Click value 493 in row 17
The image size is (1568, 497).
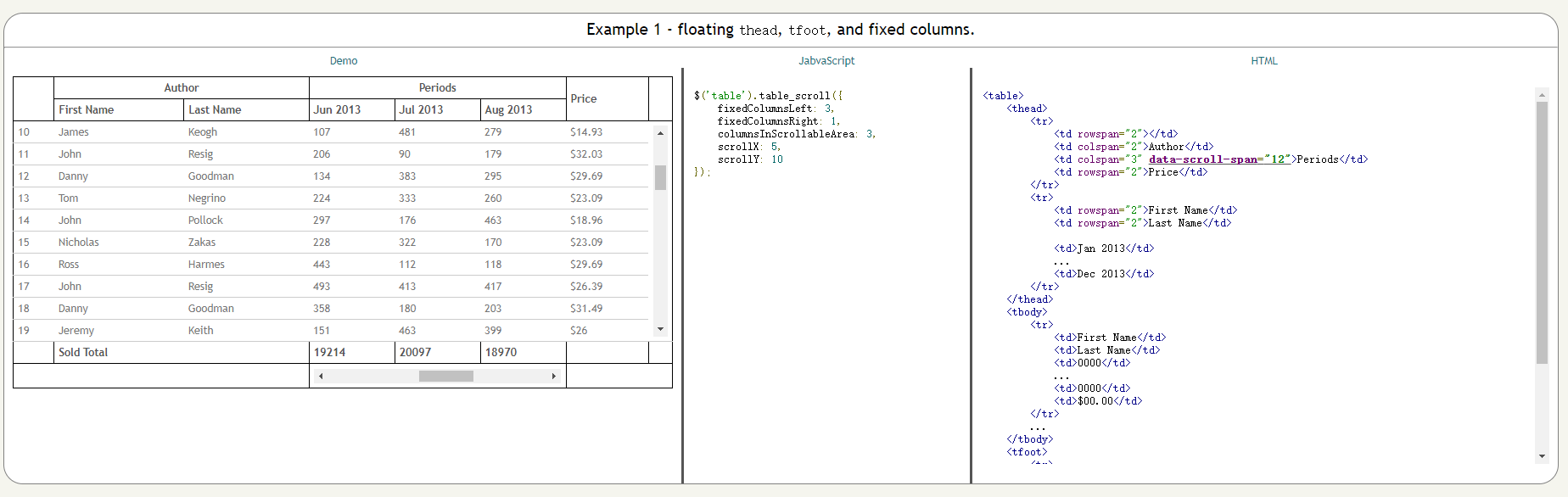pos(322,287)
